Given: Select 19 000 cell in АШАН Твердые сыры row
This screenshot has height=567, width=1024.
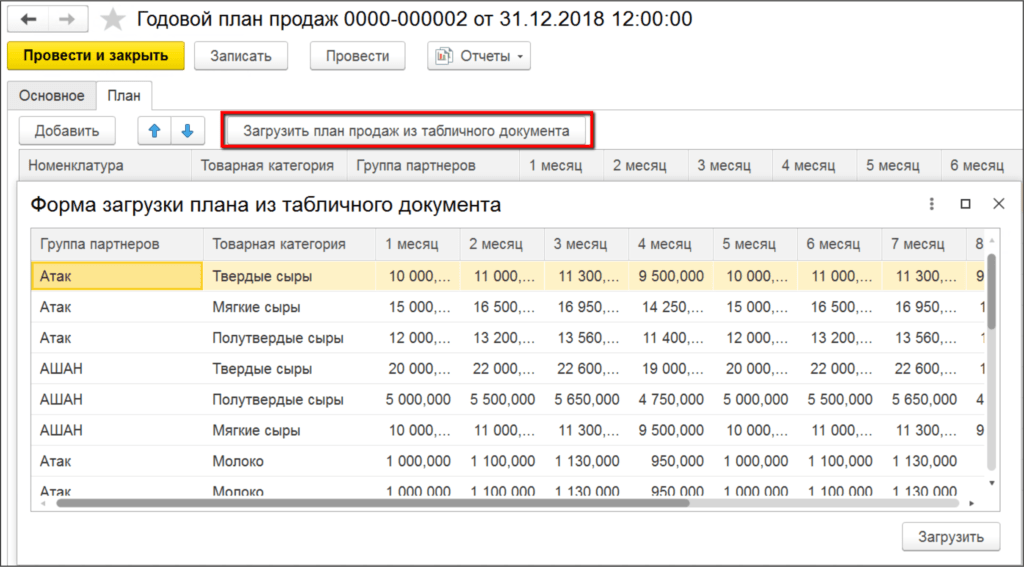Looking at the screenshot, I should tap(671, 368).
